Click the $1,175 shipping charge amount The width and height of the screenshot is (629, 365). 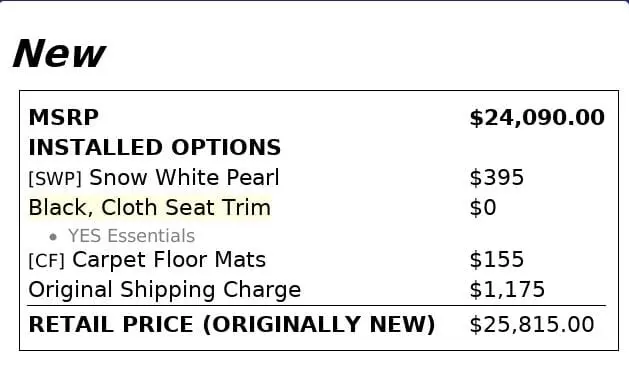[507, 290]
